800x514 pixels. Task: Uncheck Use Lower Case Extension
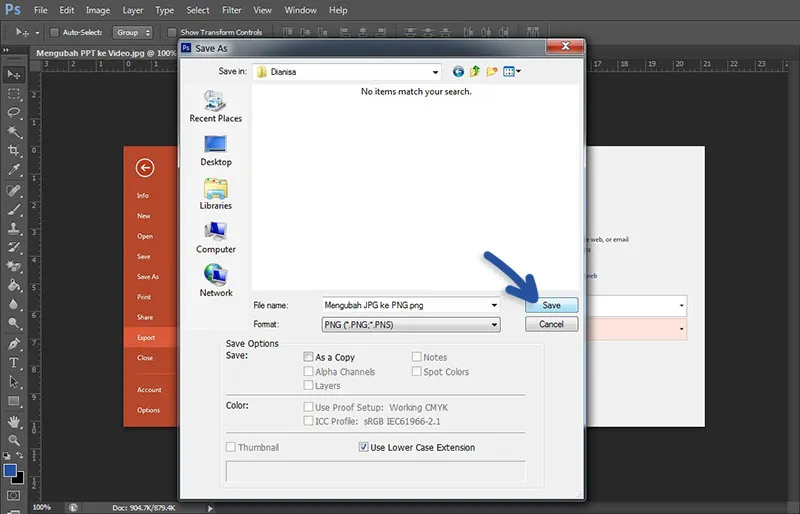[363, 447]
